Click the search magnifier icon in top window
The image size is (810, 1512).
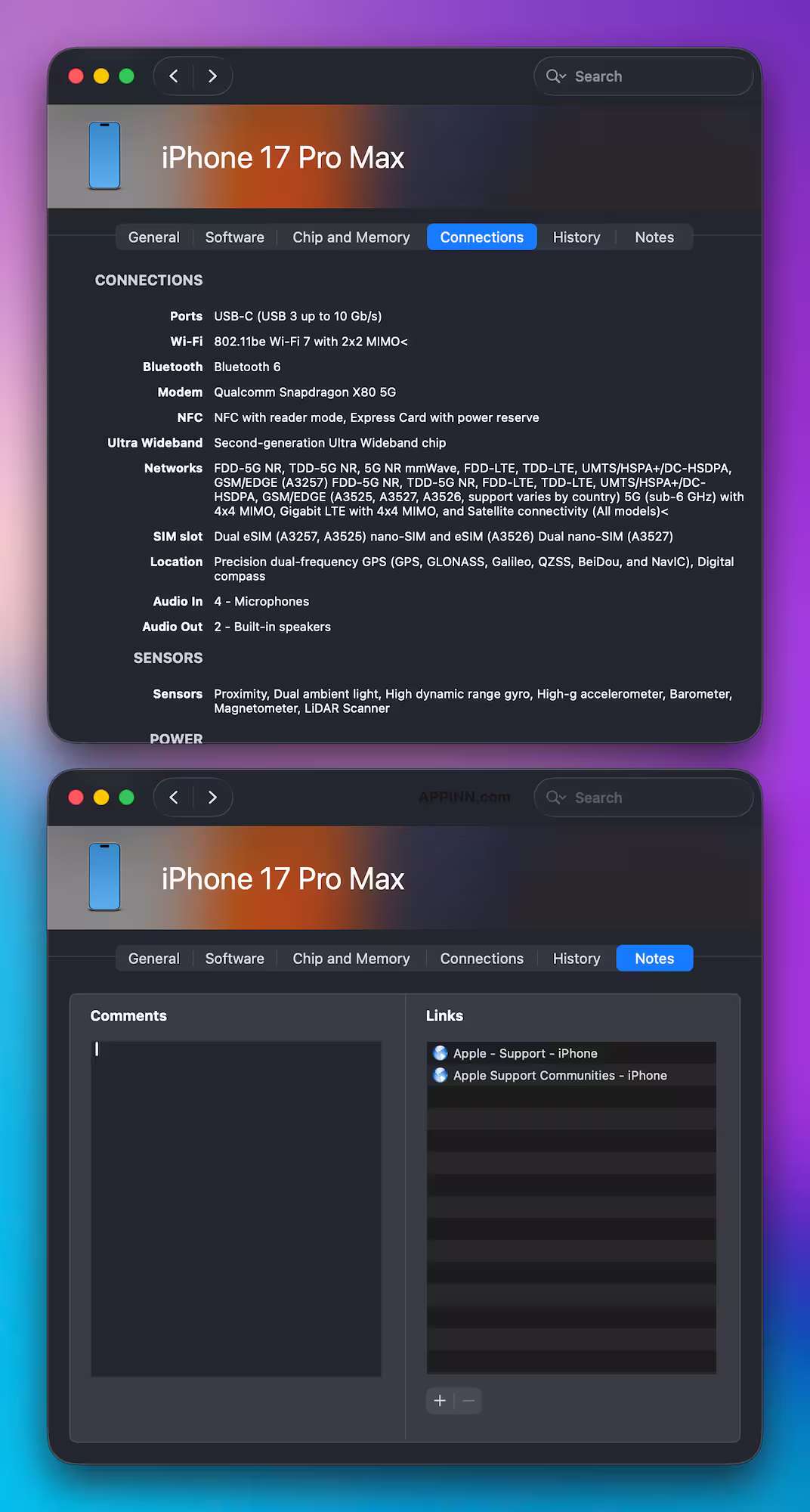pyautogui.click(x=555, y=76)
